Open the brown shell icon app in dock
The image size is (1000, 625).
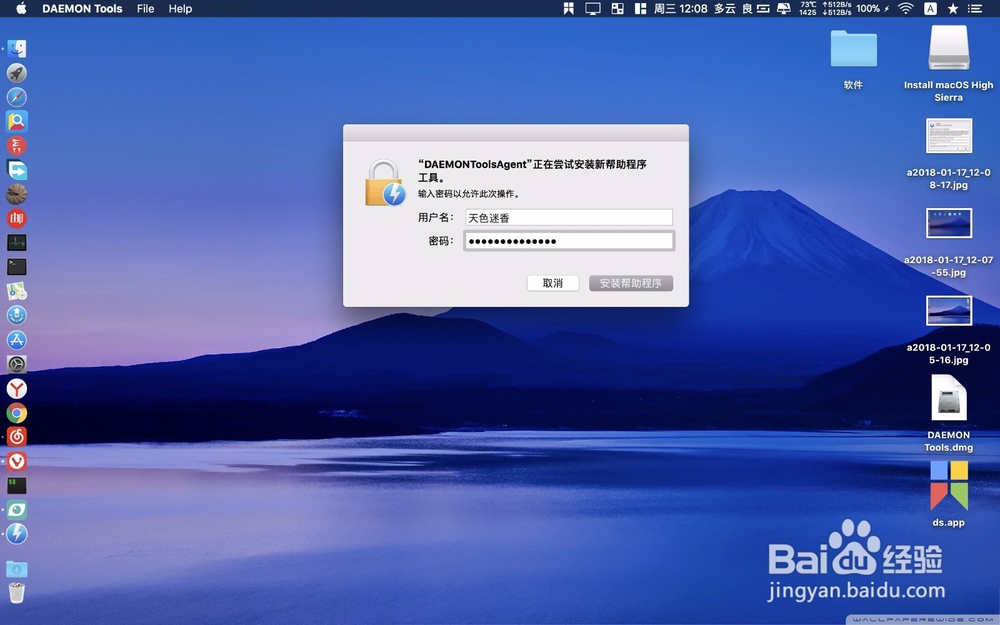click(x=17, y=194)
